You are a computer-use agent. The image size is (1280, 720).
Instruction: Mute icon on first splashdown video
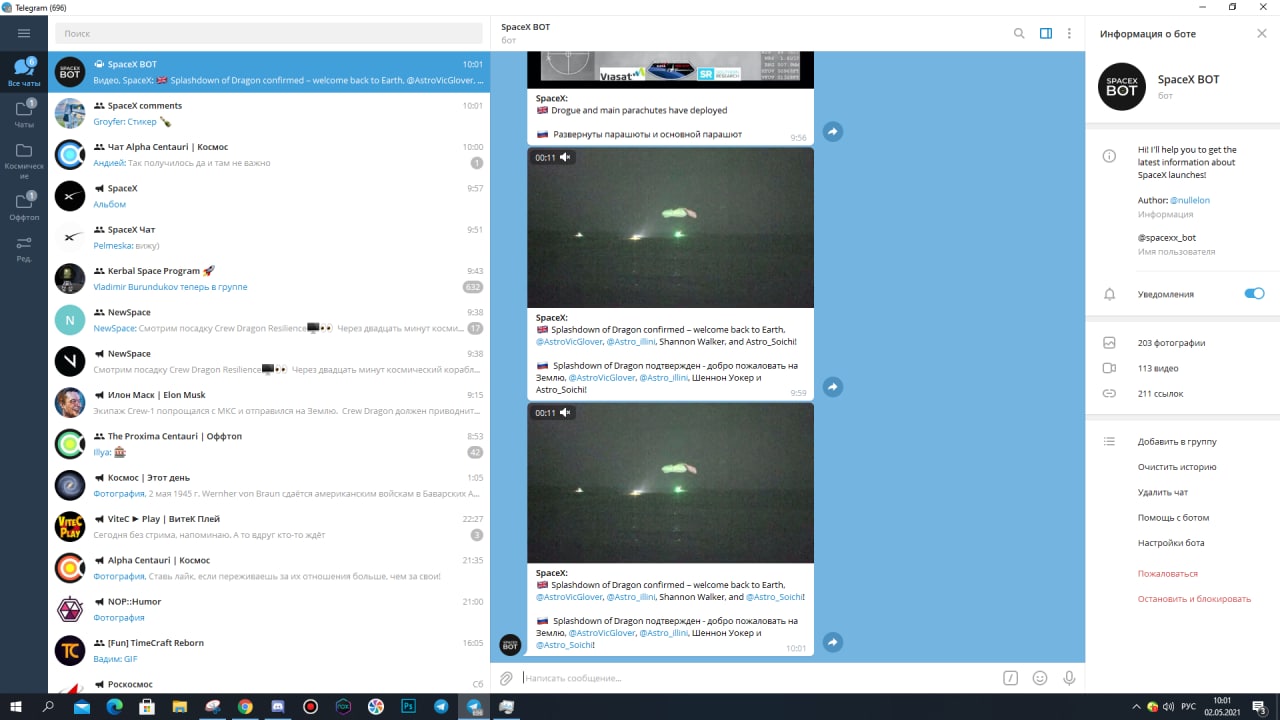point(566,157)
